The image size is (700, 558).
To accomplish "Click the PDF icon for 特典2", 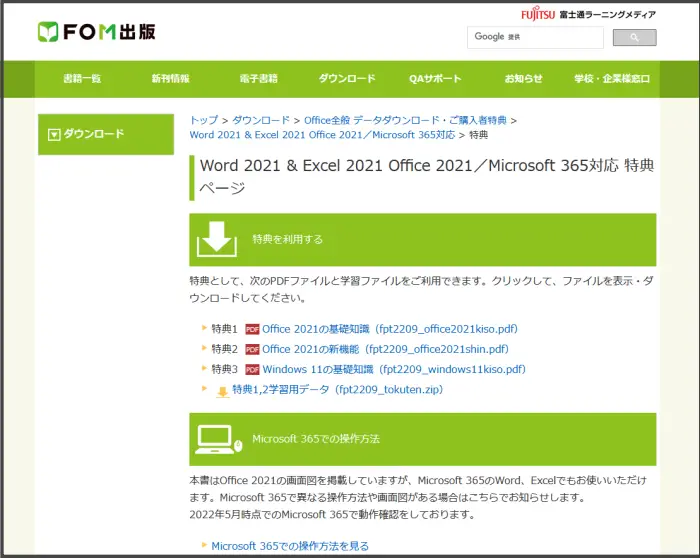I will (252, 350).
